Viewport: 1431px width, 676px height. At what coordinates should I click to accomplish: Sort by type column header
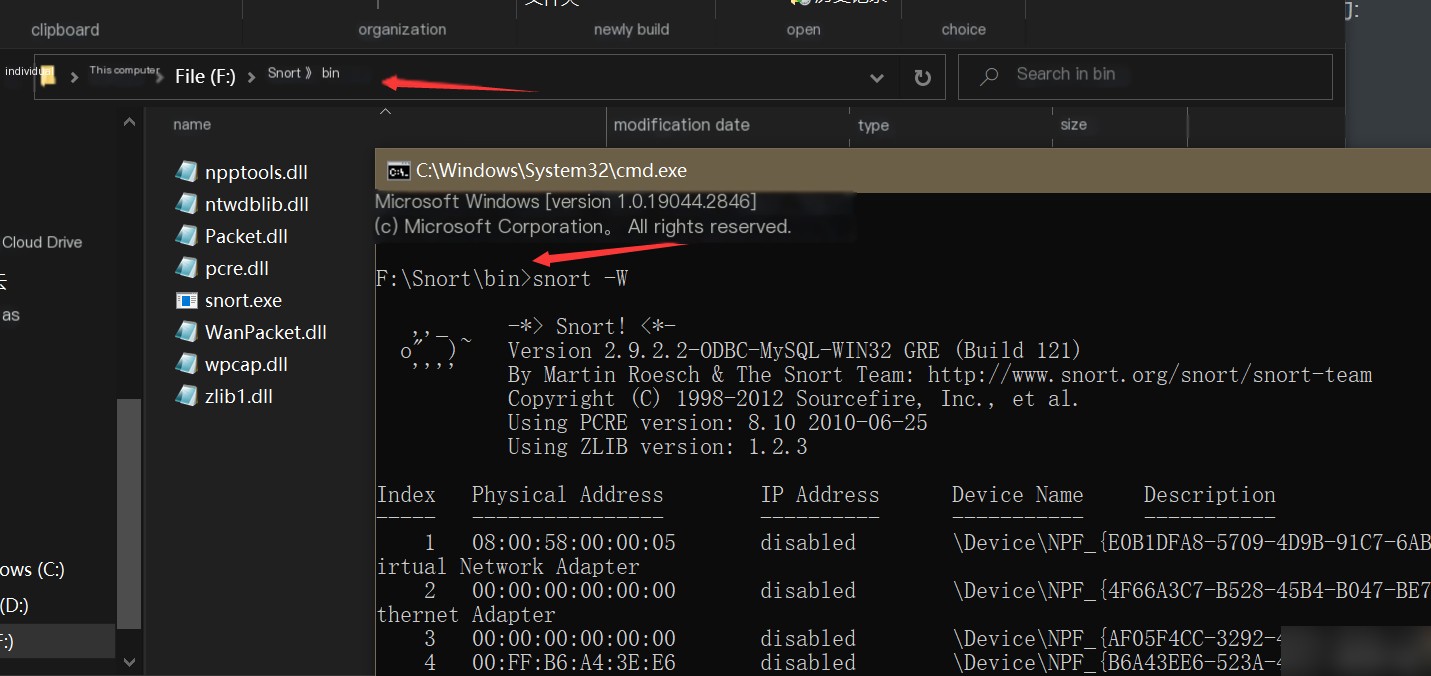pyautogui.click(x=873, y=126)
